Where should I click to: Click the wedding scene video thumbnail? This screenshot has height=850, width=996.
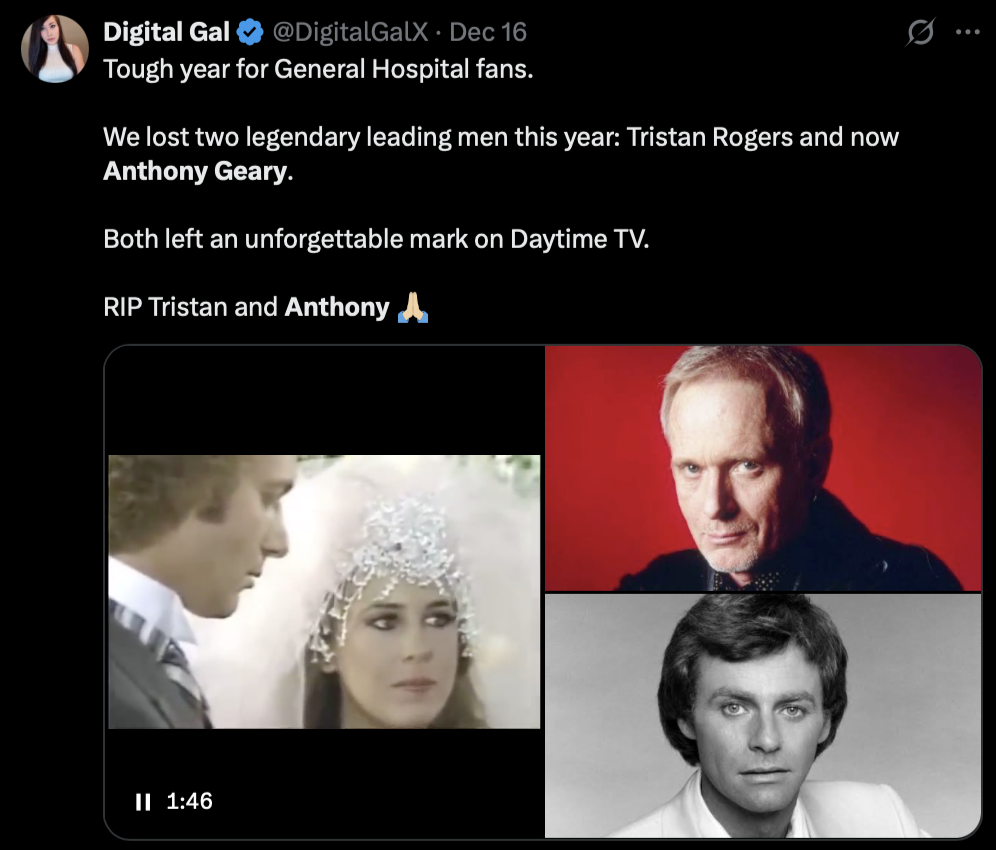coord(323,592)
